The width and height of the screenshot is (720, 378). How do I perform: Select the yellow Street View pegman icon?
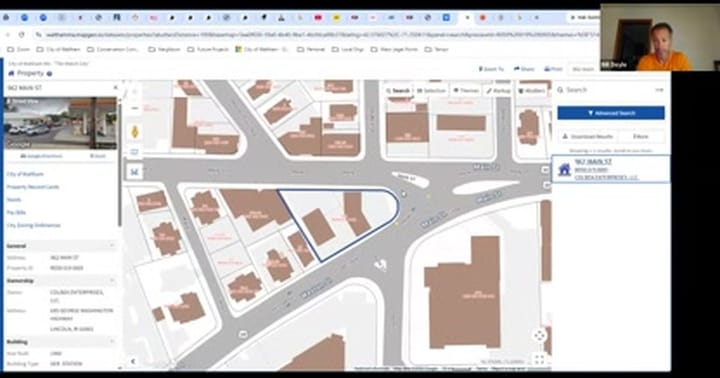click(135, 132)
